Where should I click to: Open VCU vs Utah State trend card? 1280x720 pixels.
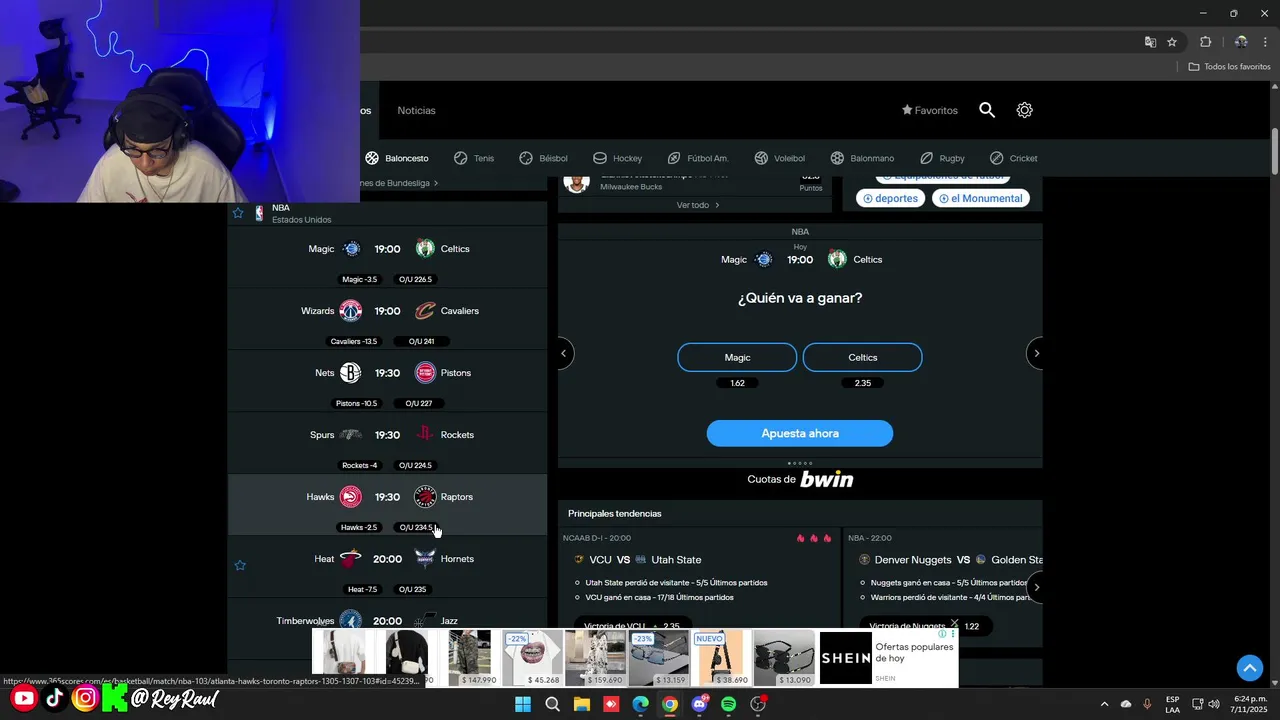698,580
